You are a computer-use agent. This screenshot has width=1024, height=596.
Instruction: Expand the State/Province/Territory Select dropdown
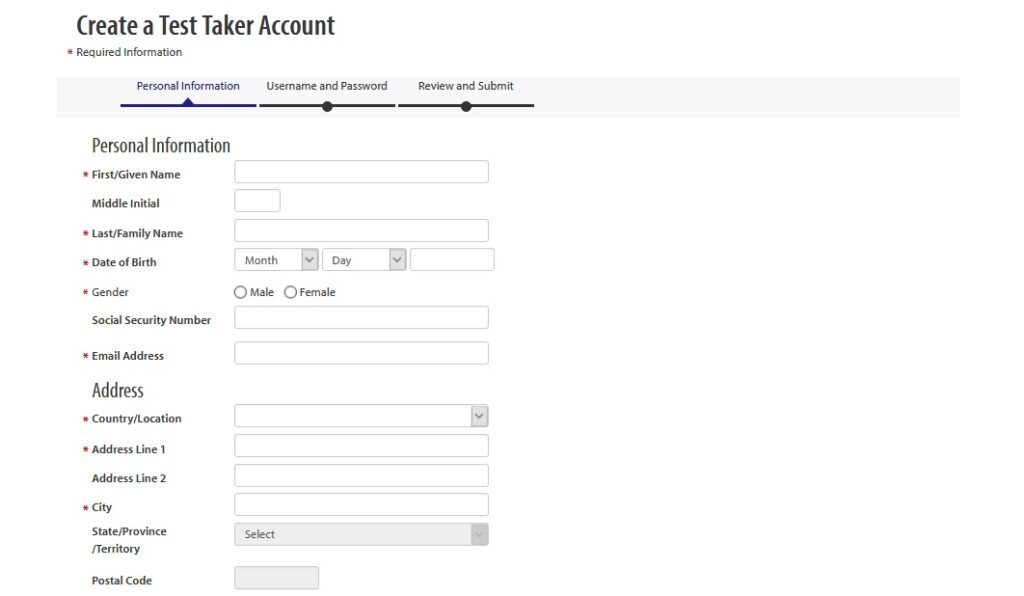tap(361, 534)
